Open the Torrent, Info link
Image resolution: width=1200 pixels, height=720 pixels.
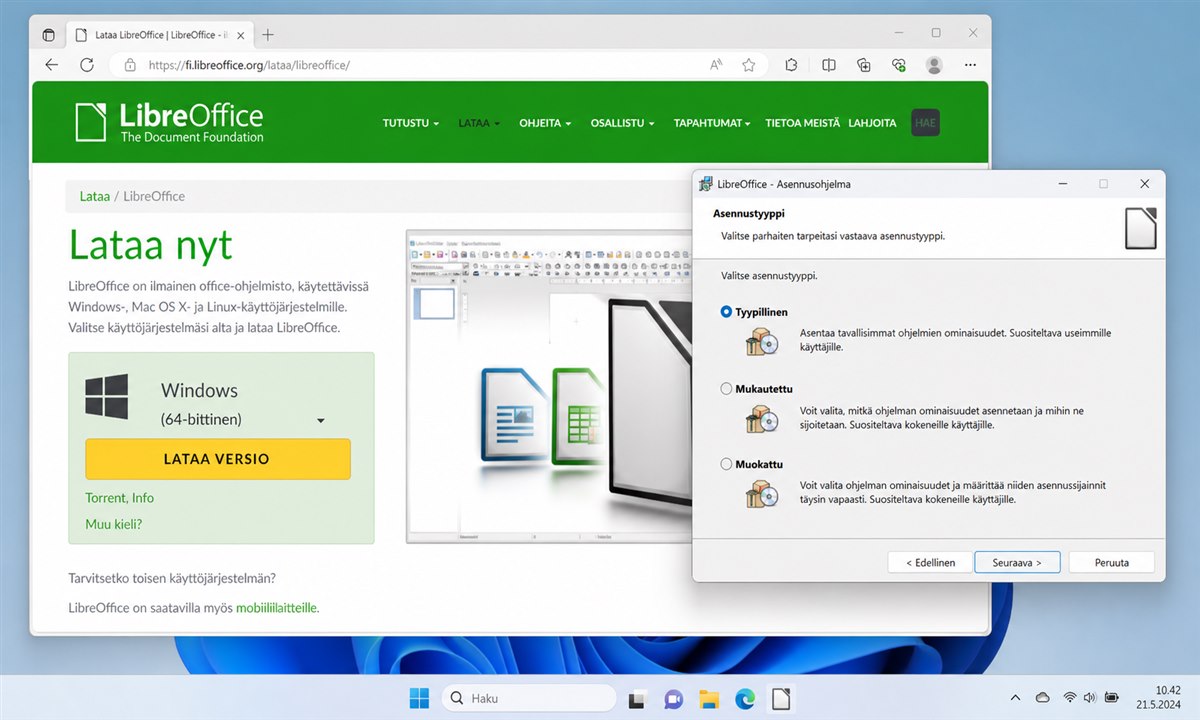pos(119,498)
